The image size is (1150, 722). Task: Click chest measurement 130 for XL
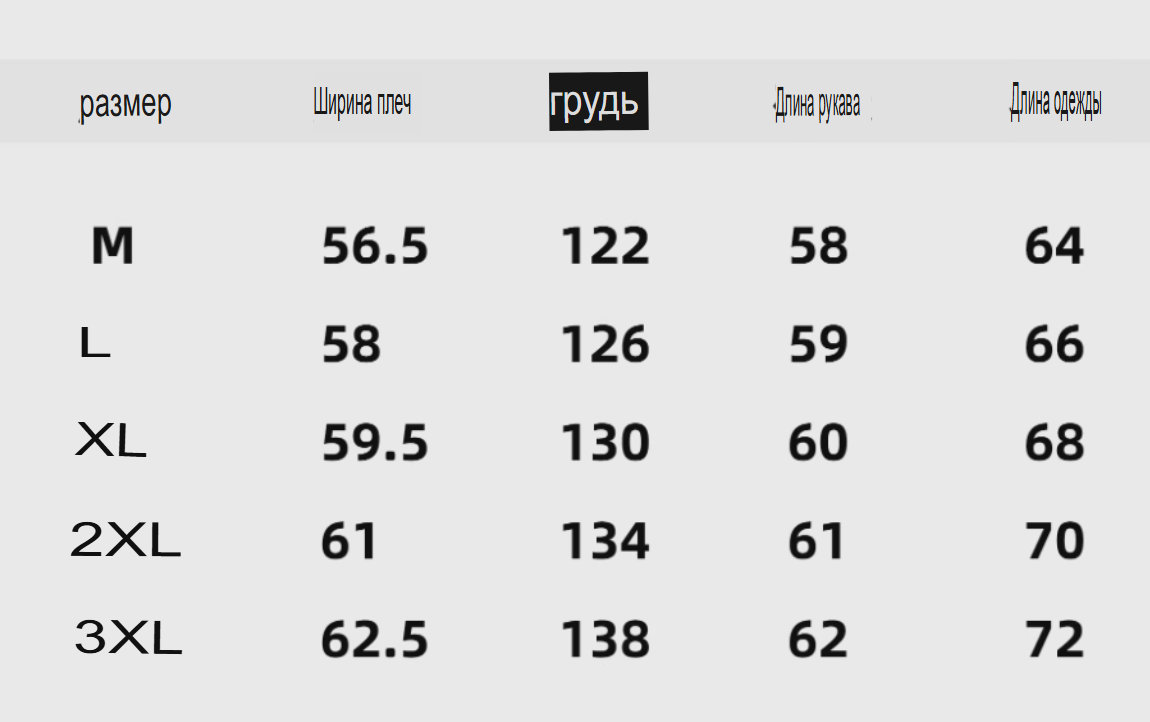[605, 443]
